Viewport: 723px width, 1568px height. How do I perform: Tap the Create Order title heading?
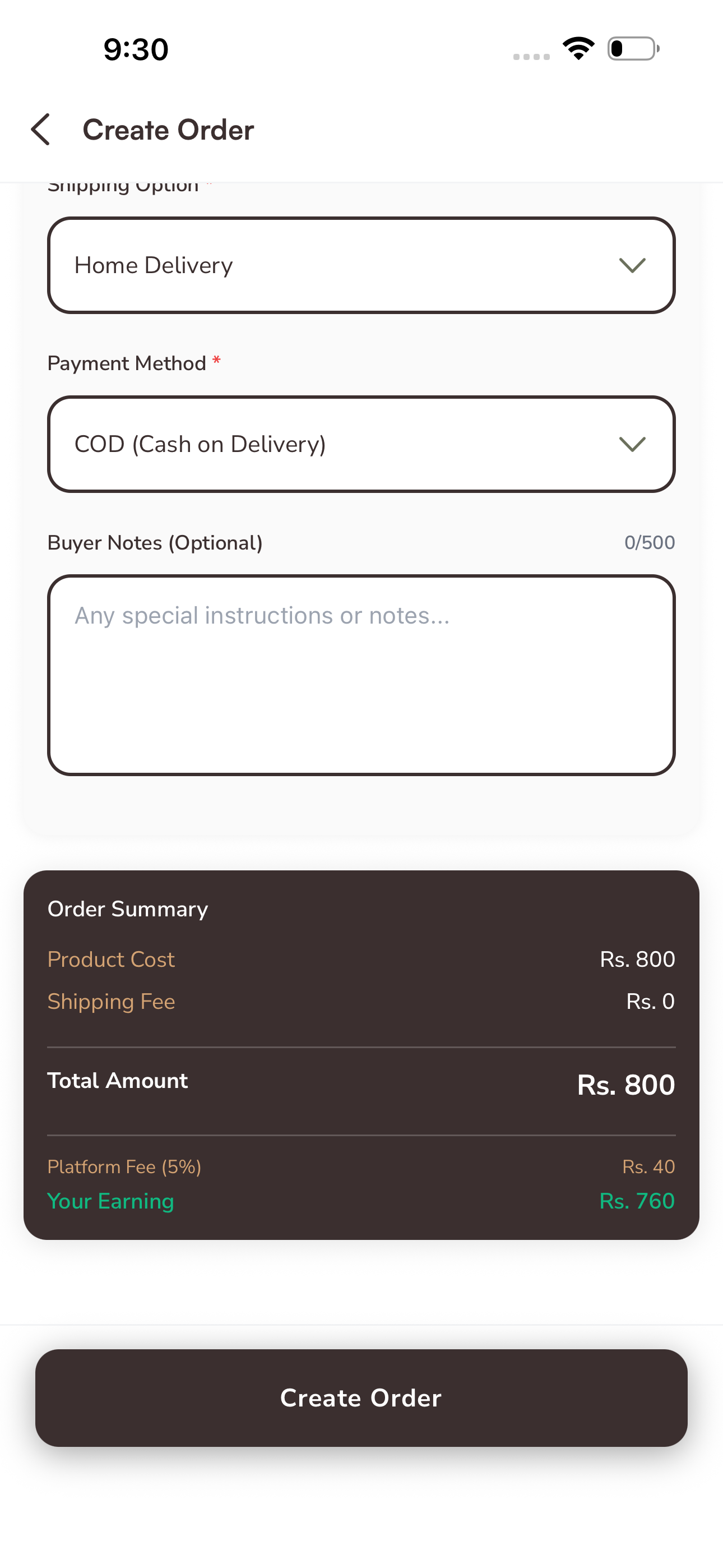coord(168,129)
